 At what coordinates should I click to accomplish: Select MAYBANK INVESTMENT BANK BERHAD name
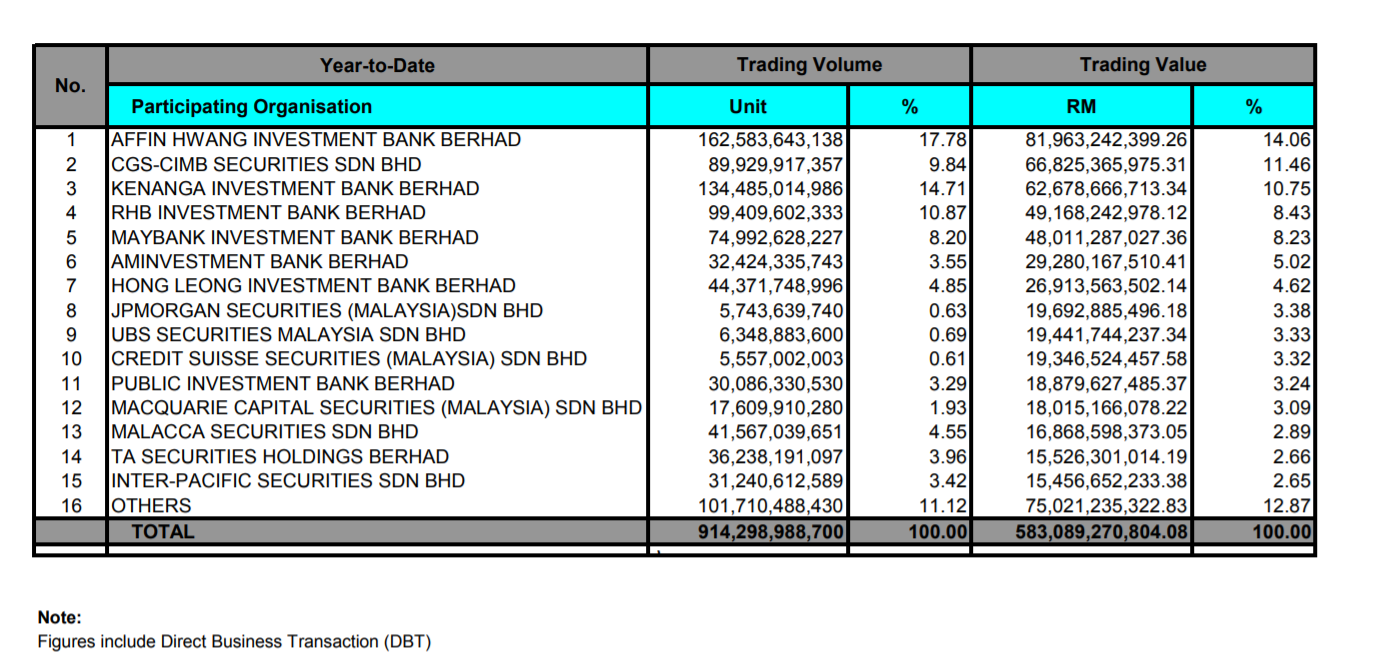pos(295,237)
